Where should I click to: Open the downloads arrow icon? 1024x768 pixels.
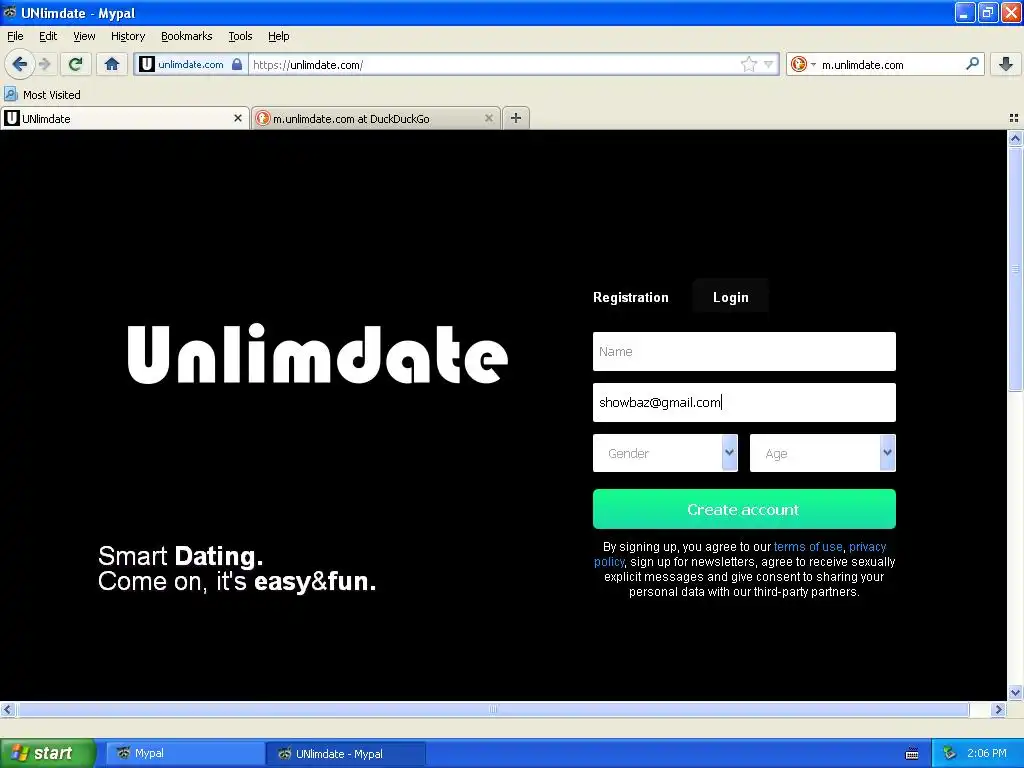coord(1006,64)
